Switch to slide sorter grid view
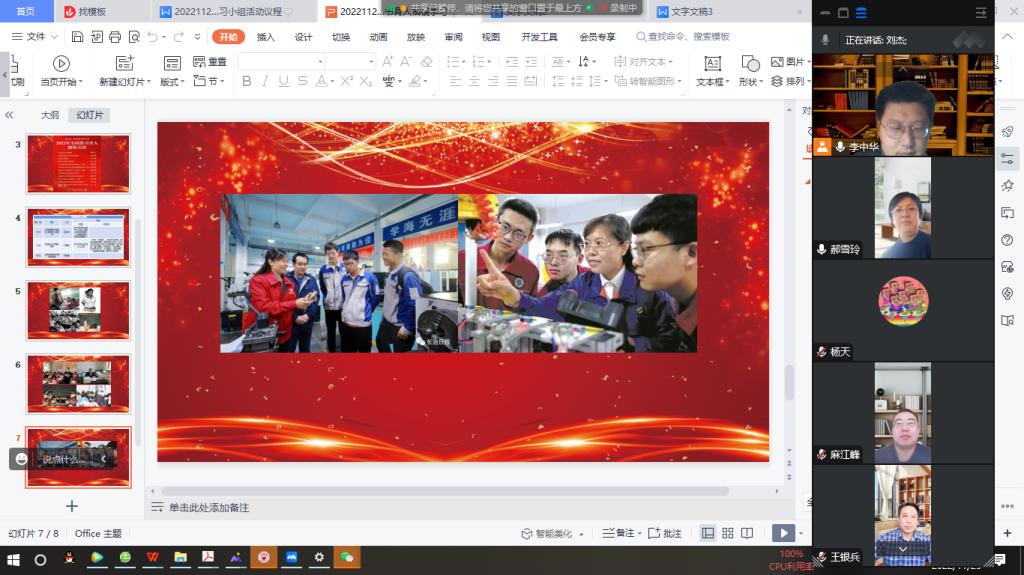This screenshot has width=1024, height=575. (728, 534)
